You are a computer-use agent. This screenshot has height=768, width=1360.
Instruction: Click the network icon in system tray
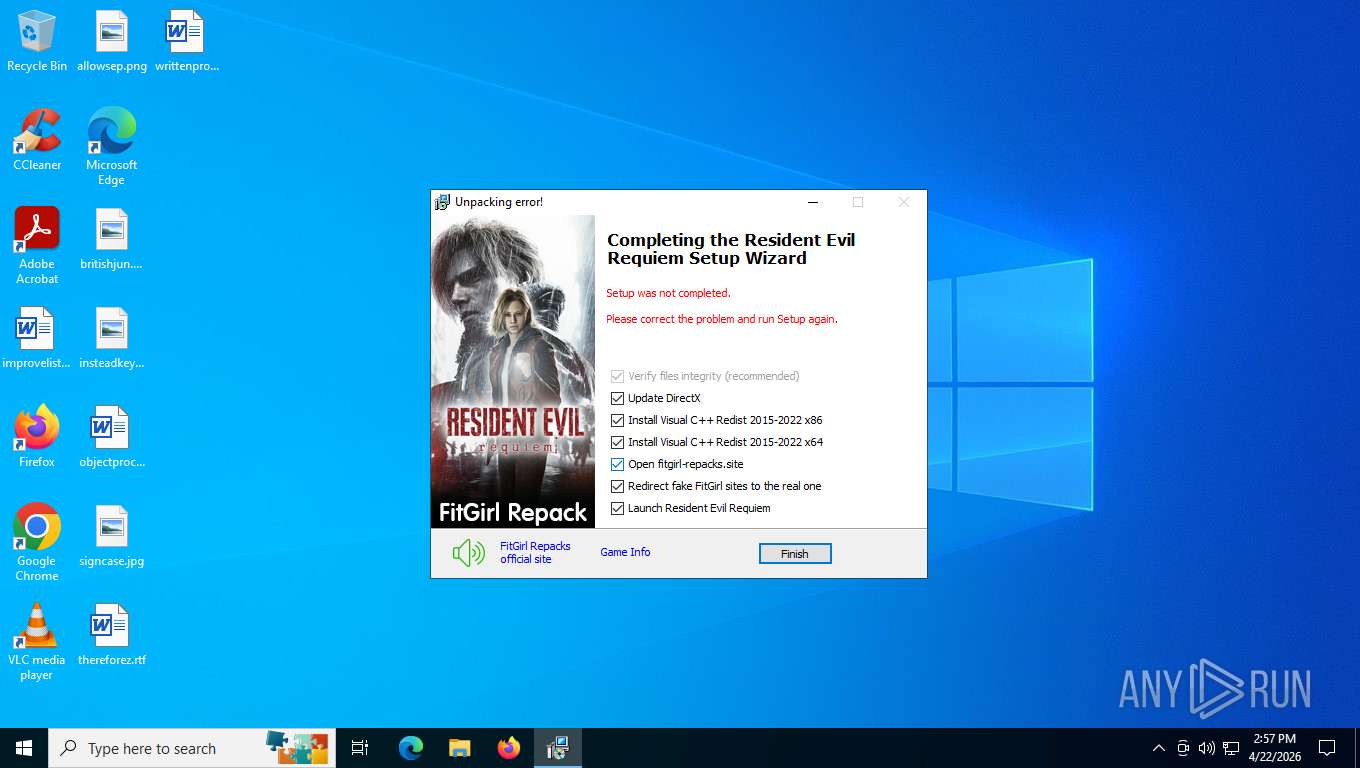(x=1231, y=748)
